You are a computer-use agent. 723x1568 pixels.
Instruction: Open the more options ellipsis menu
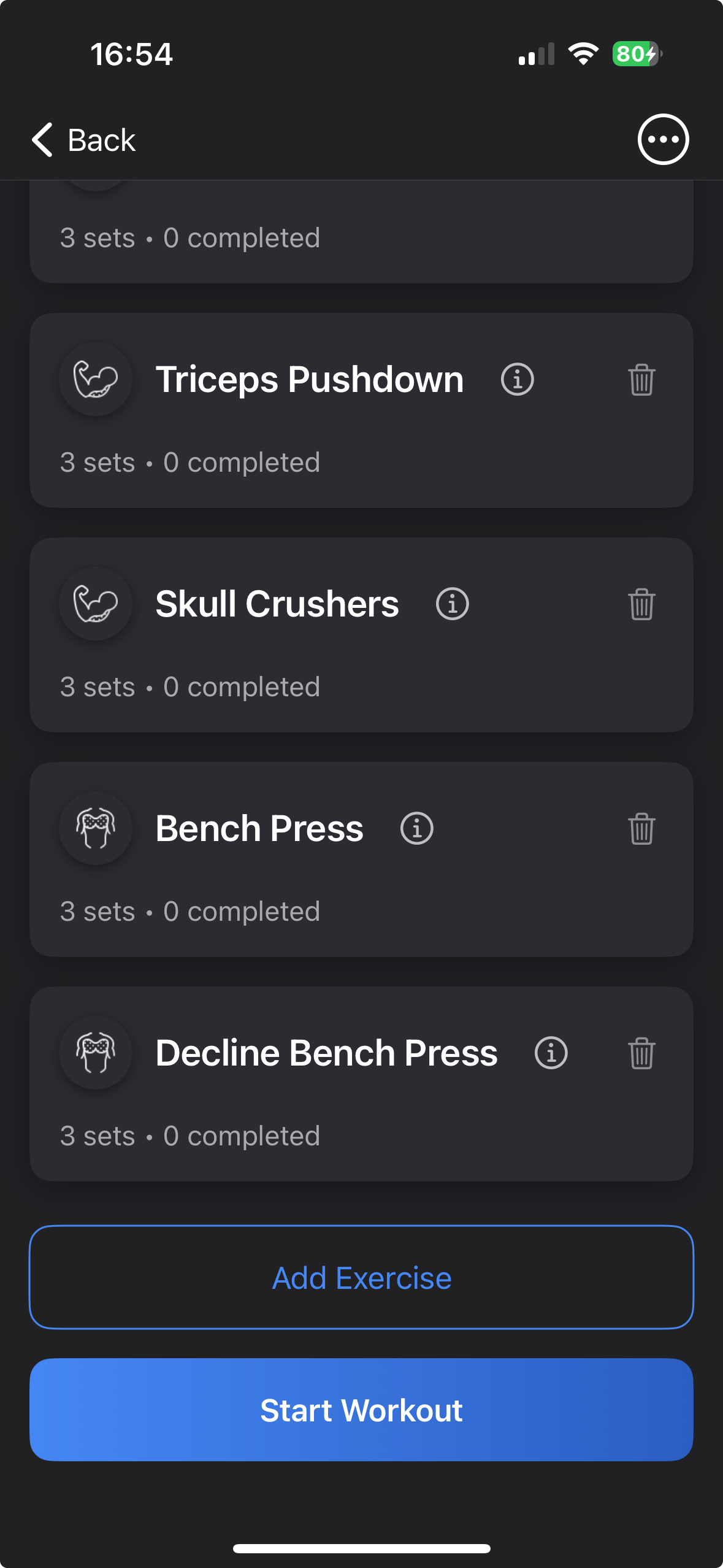pos(663,139)
